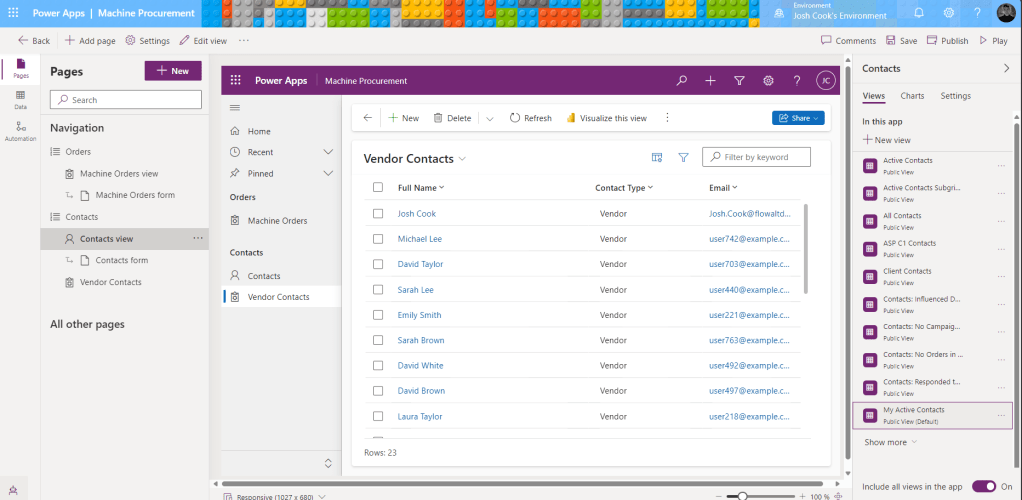
Task: Check the box next to Josh Cook
Action: click(x=378, y=213)
